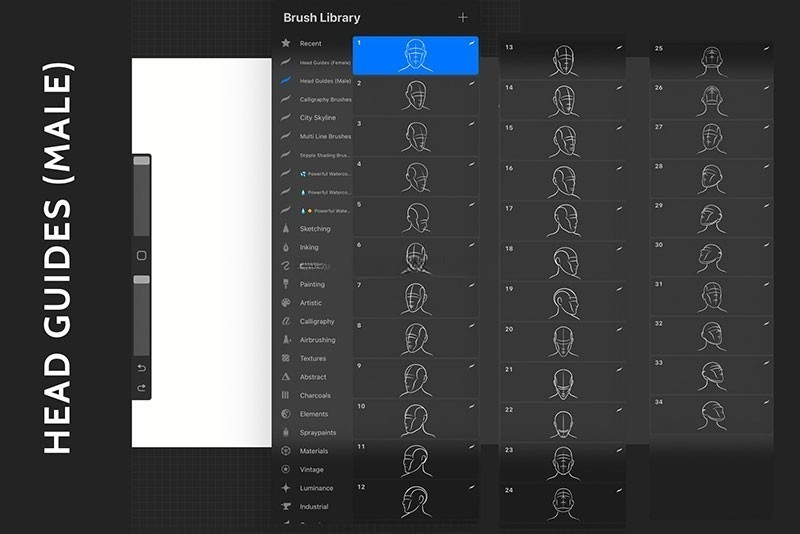
Task: Add a new brush with the plus icon
Action: coord(462,17)
